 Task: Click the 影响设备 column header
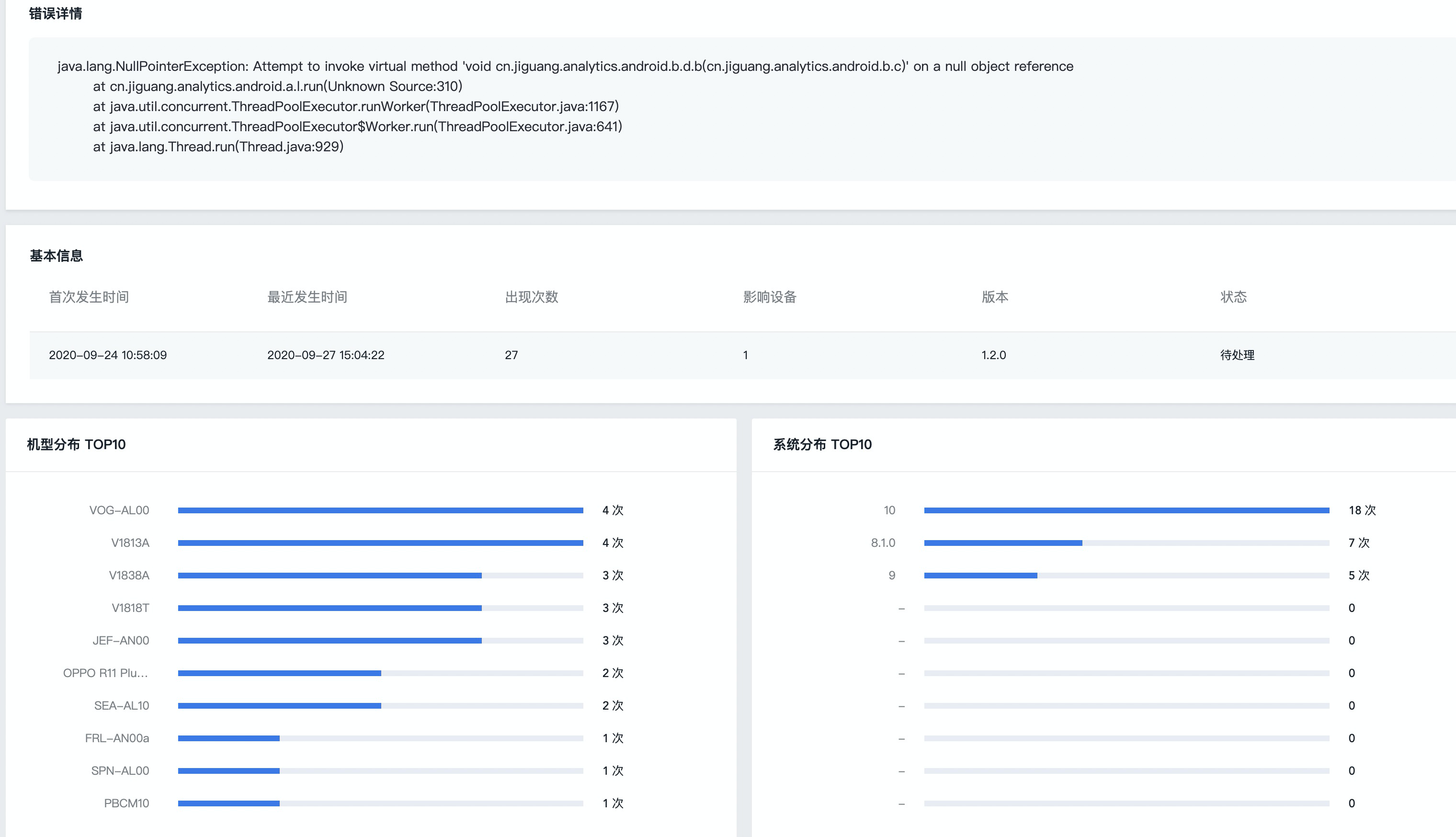click(x=769, y=297)
